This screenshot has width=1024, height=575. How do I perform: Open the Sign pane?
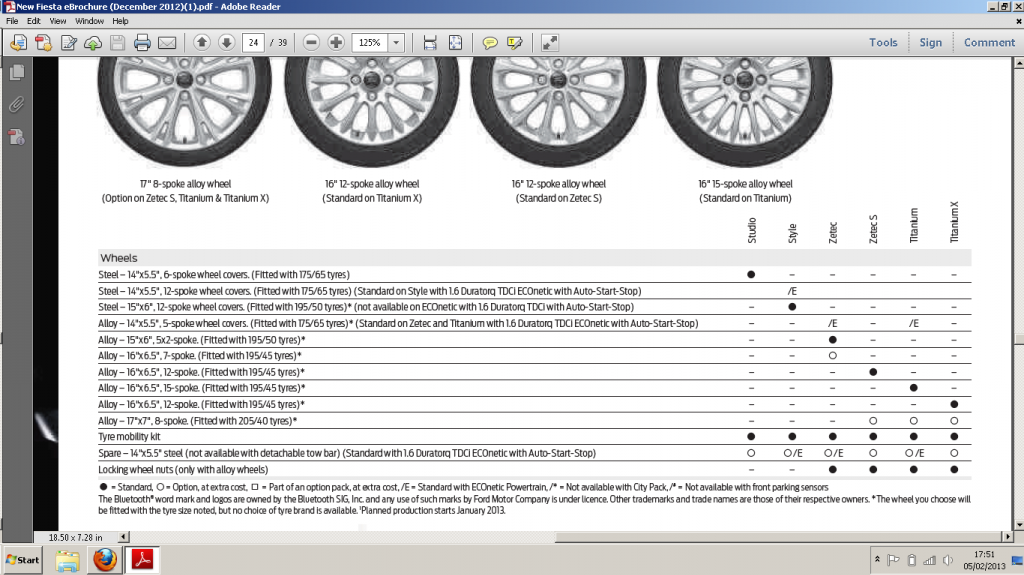[x=931, y=42]
